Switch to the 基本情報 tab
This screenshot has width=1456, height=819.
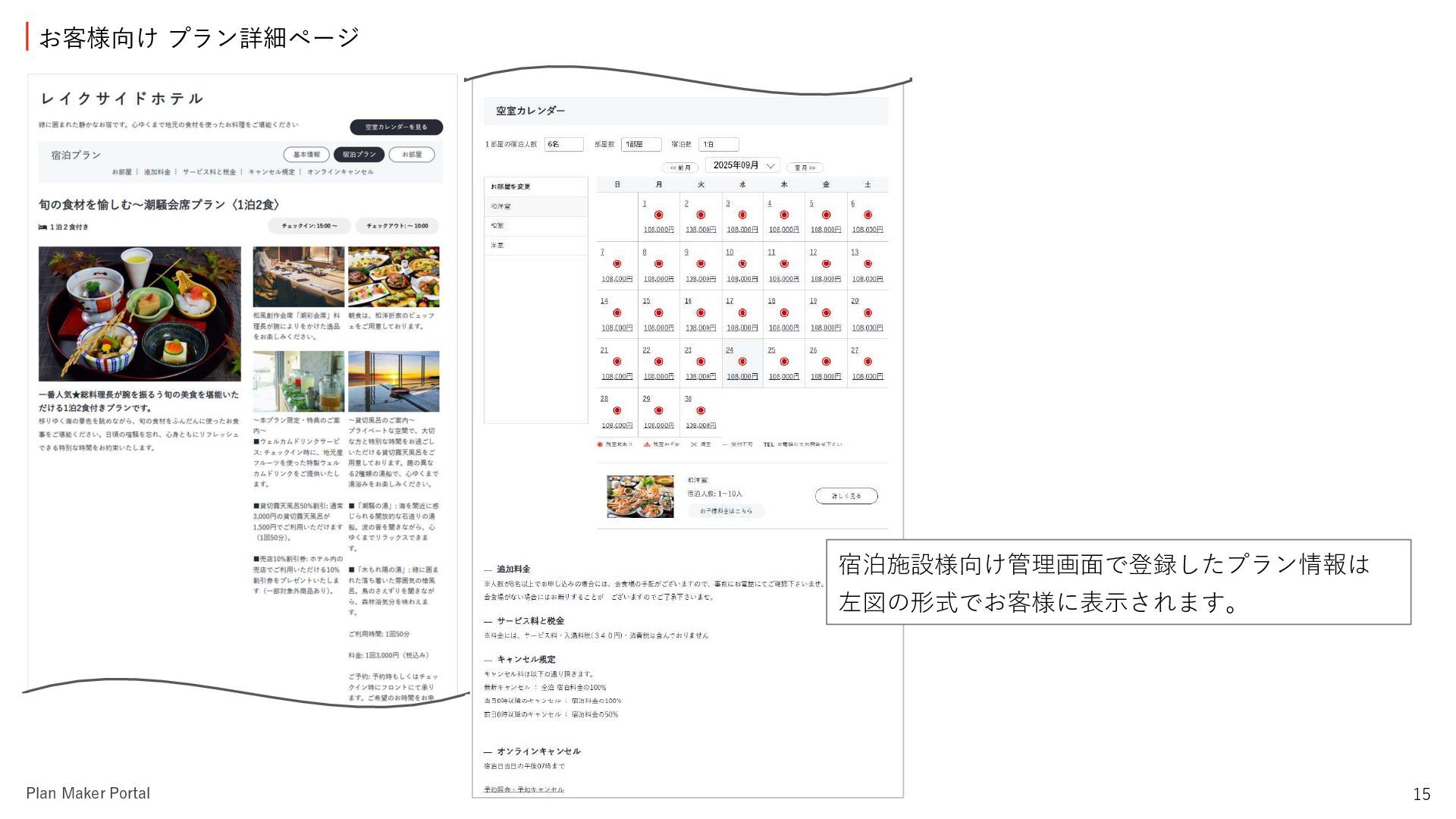[306, 155]
